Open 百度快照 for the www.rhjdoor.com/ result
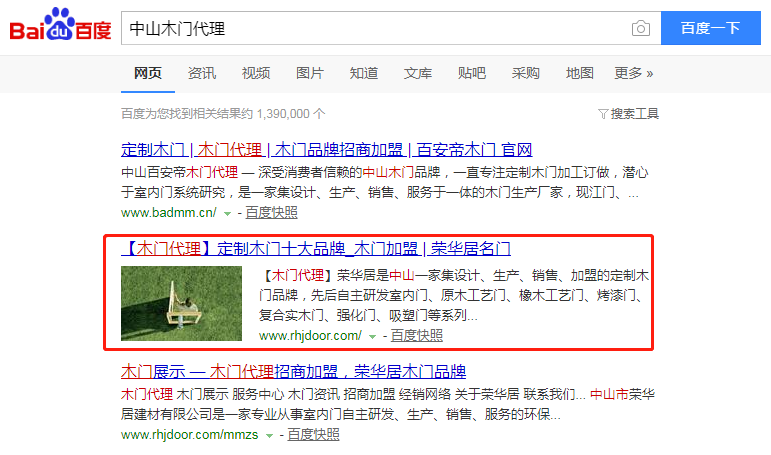771x455 pixels. click(x=416, y=335)
